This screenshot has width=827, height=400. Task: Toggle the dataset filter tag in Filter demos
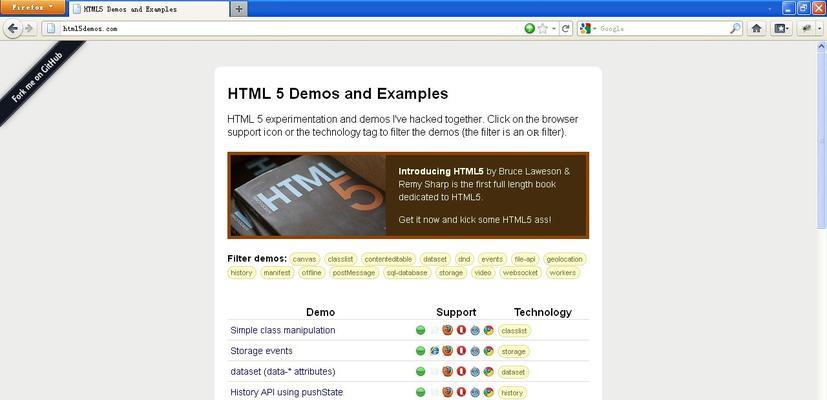[435, 259]
